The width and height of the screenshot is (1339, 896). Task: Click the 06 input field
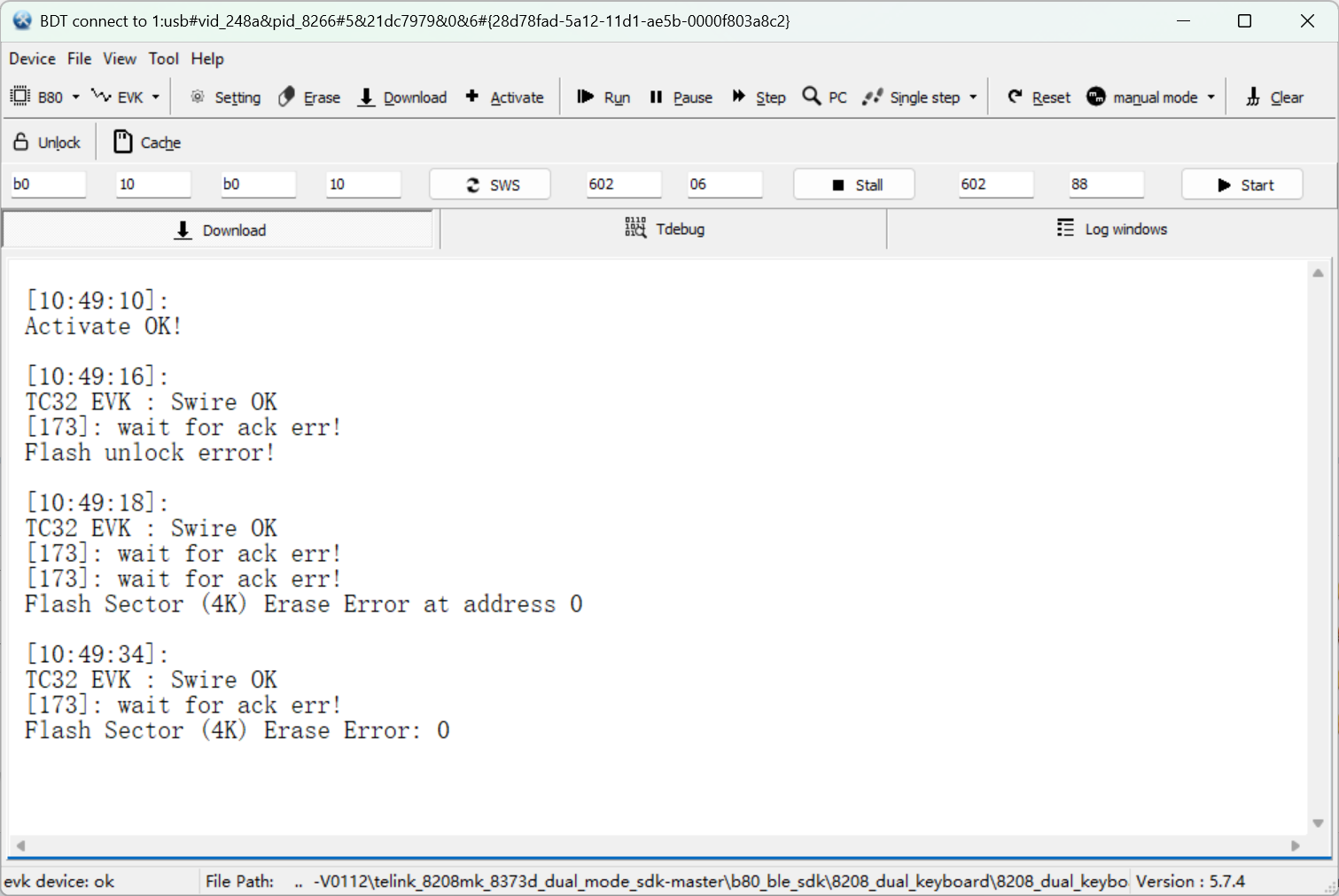click(725, 184)
